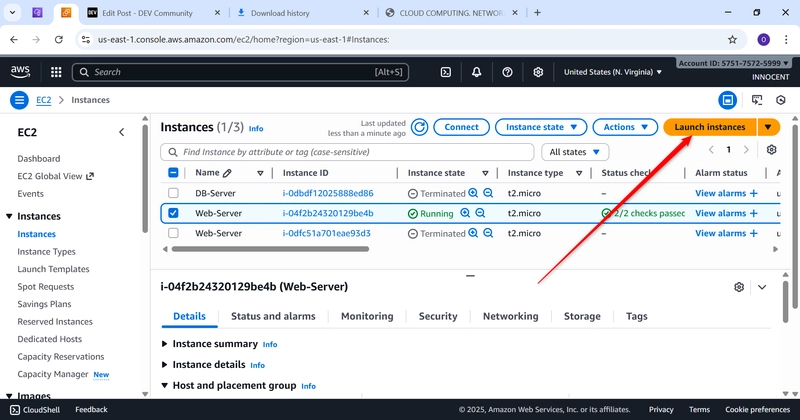800x420 pixels.
Task: Open the EC2 Global View sidebar link
Action: tap(55, 176)
